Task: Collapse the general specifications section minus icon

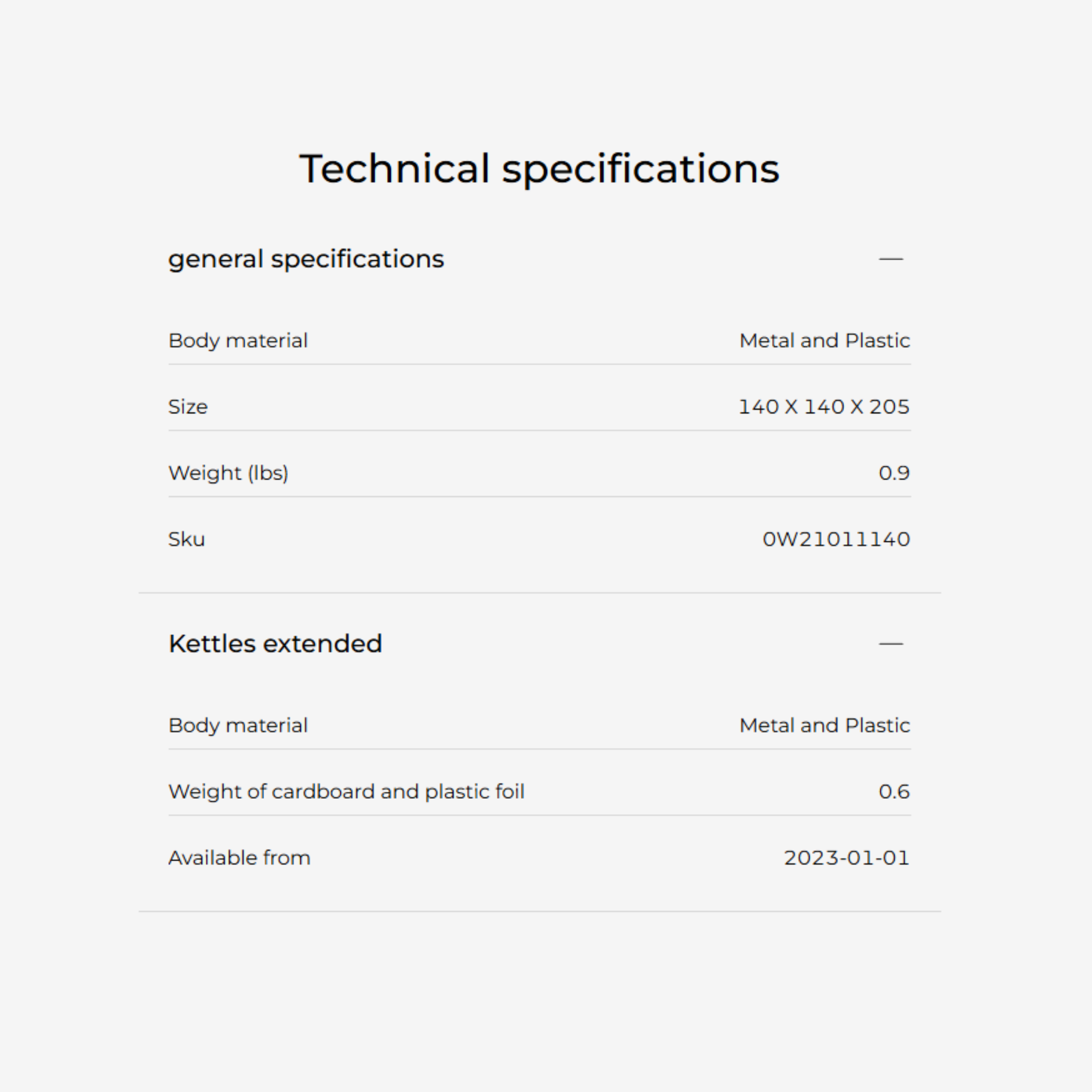Action: click(891, 259)
